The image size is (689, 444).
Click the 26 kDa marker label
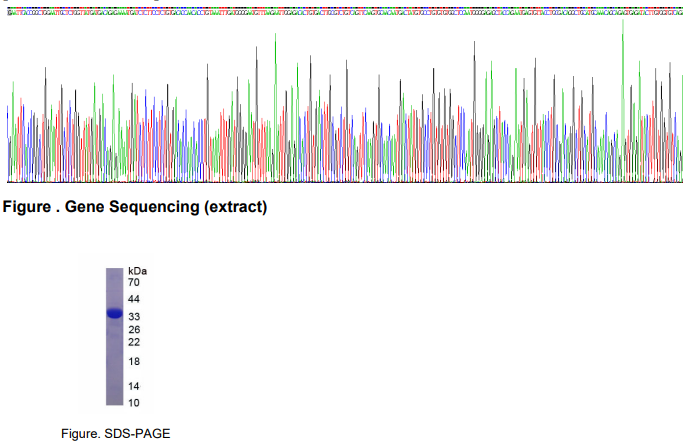tap(134, 329)
